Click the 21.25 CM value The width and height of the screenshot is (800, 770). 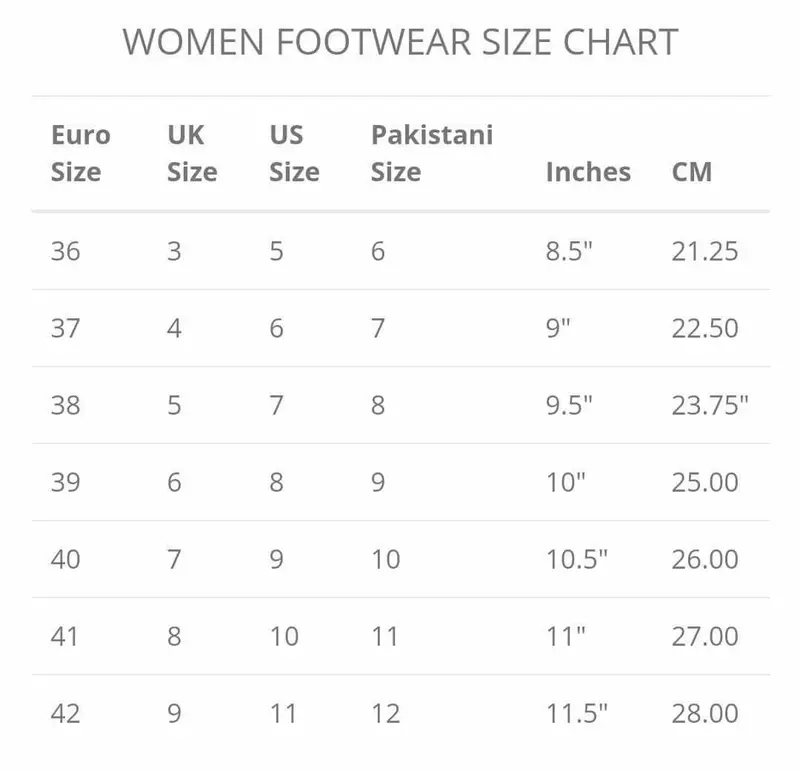705,250
